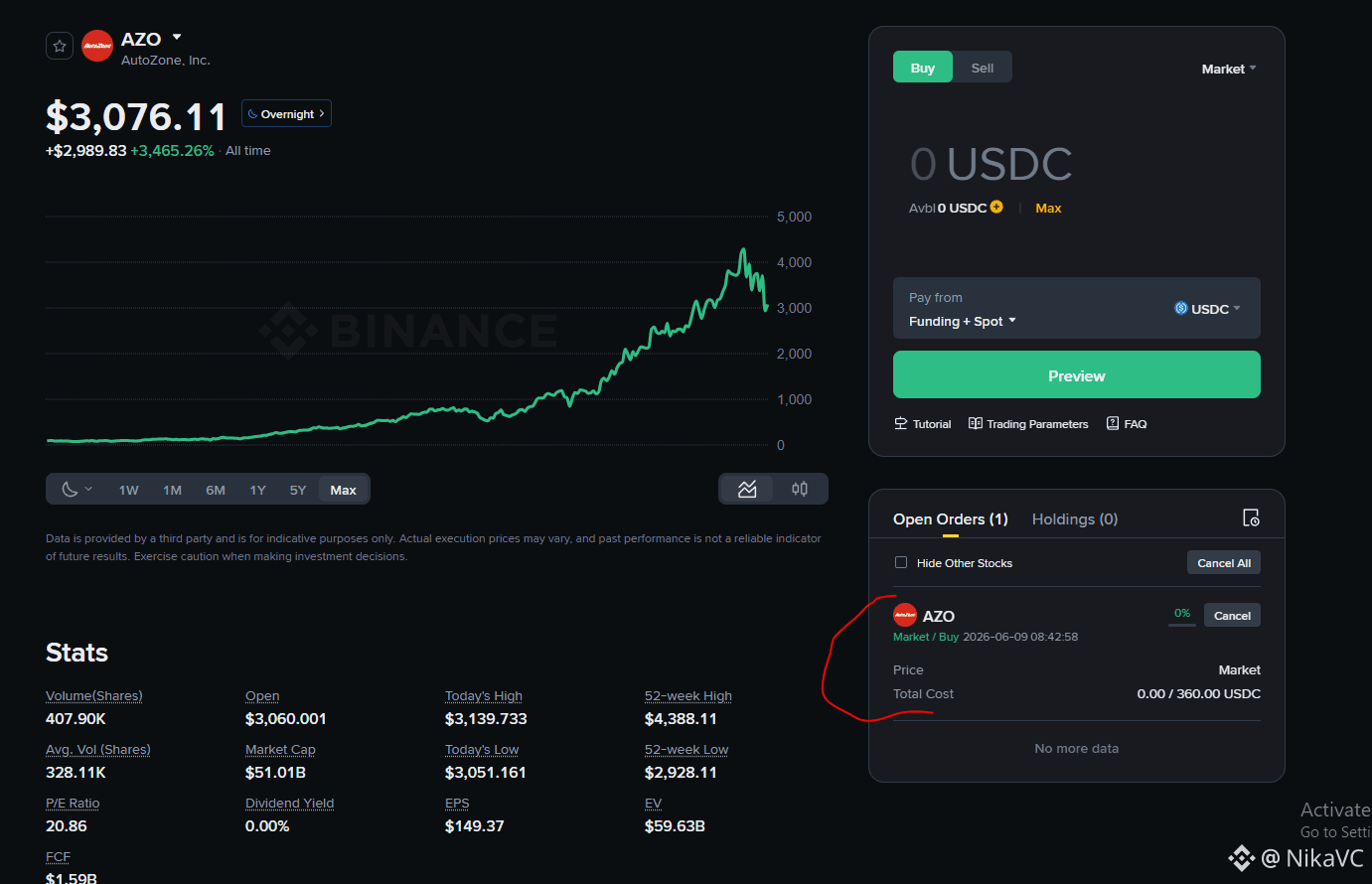Select the 1M chart range
1372x884 pixels.
[173, 490]
